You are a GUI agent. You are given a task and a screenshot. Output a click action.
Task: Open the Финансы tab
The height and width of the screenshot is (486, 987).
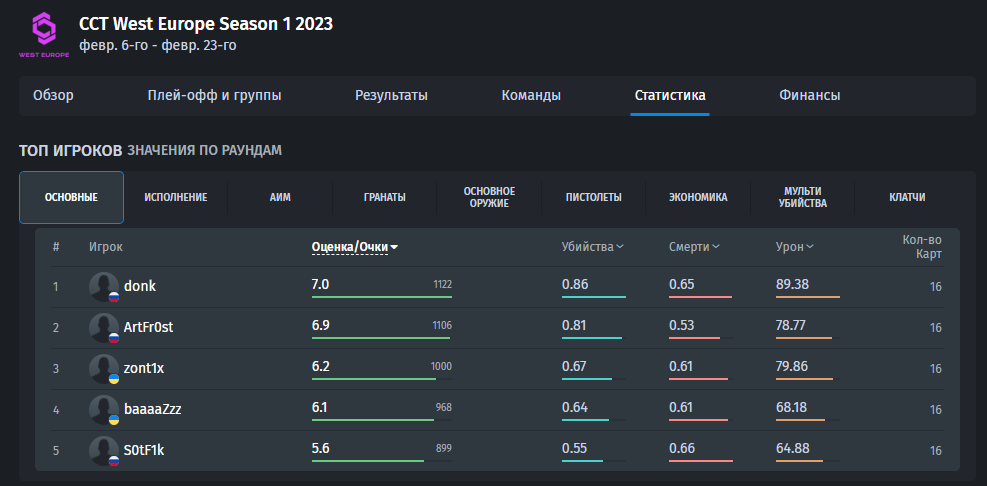click(809, 96)
